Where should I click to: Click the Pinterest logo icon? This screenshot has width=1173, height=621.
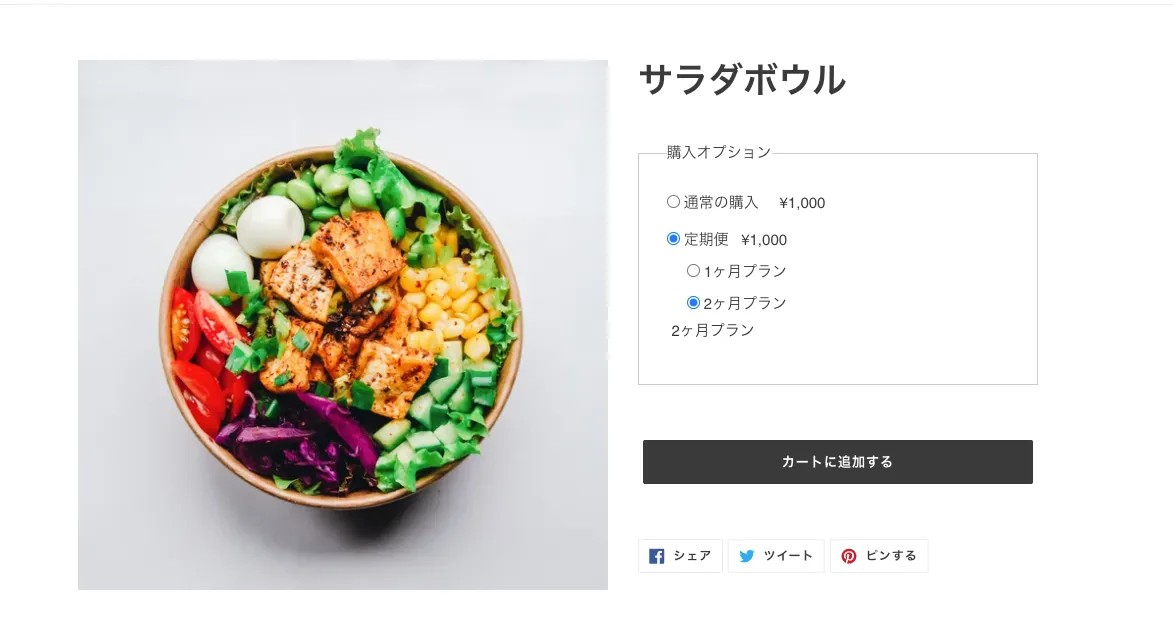849,557
